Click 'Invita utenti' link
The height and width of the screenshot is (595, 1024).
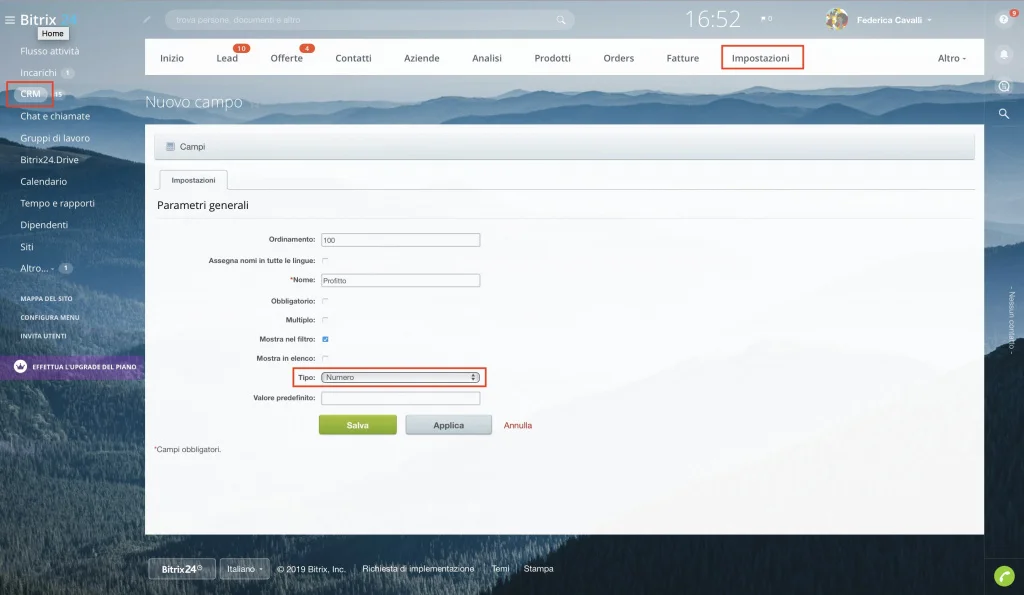pyautogui.click(x=43, y=336)
